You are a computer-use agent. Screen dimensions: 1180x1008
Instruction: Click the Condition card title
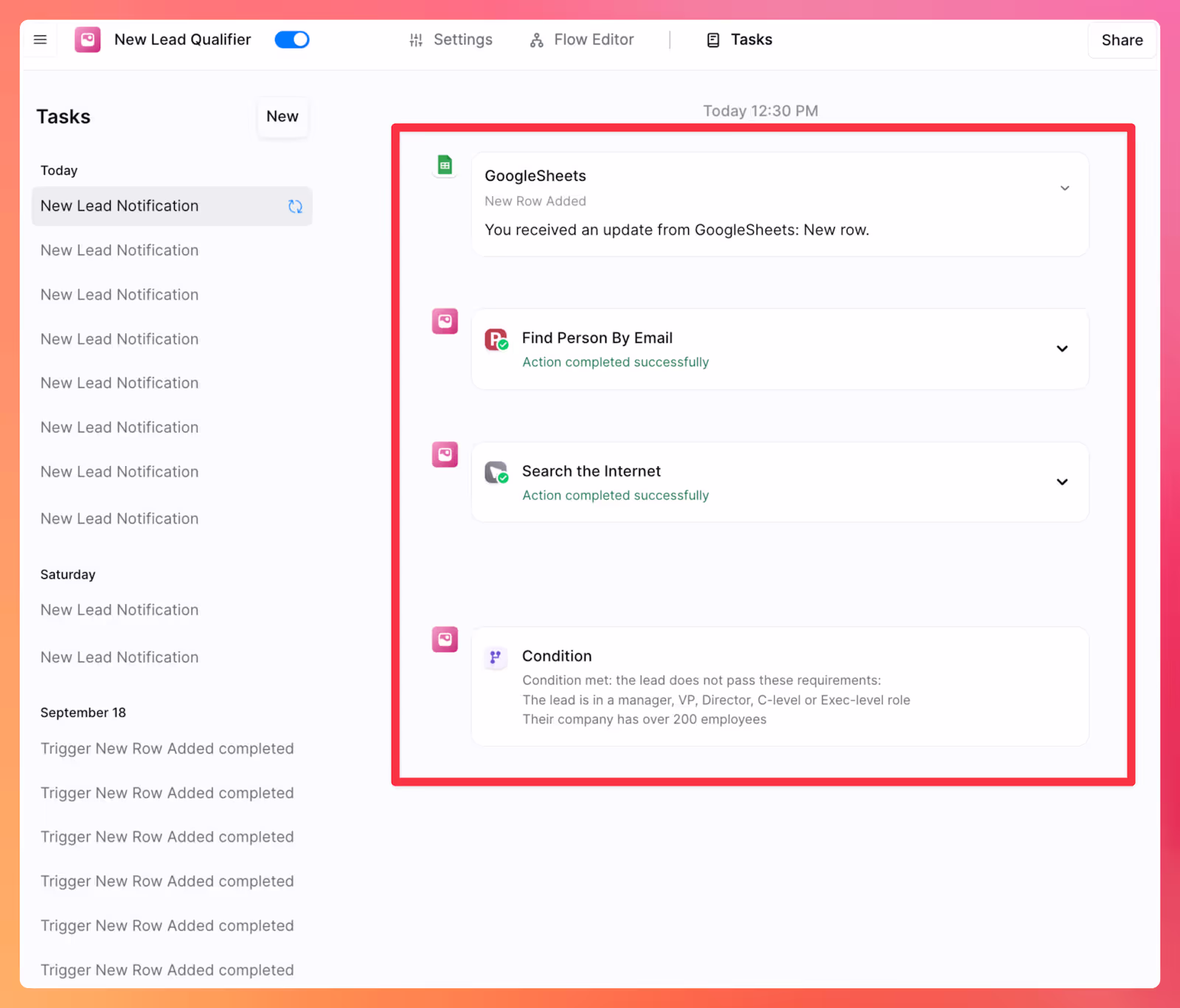557,656
